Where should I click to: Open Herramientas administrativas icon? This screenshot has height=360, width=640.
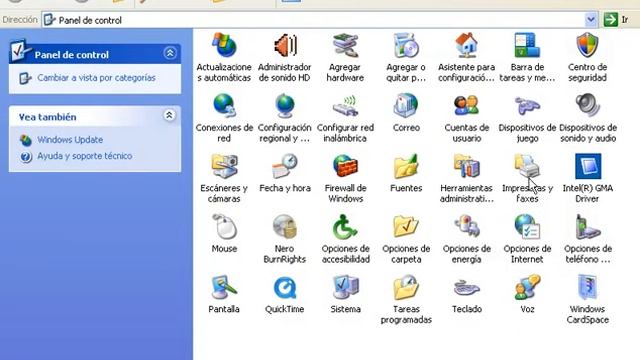click(x=467, y=166)
